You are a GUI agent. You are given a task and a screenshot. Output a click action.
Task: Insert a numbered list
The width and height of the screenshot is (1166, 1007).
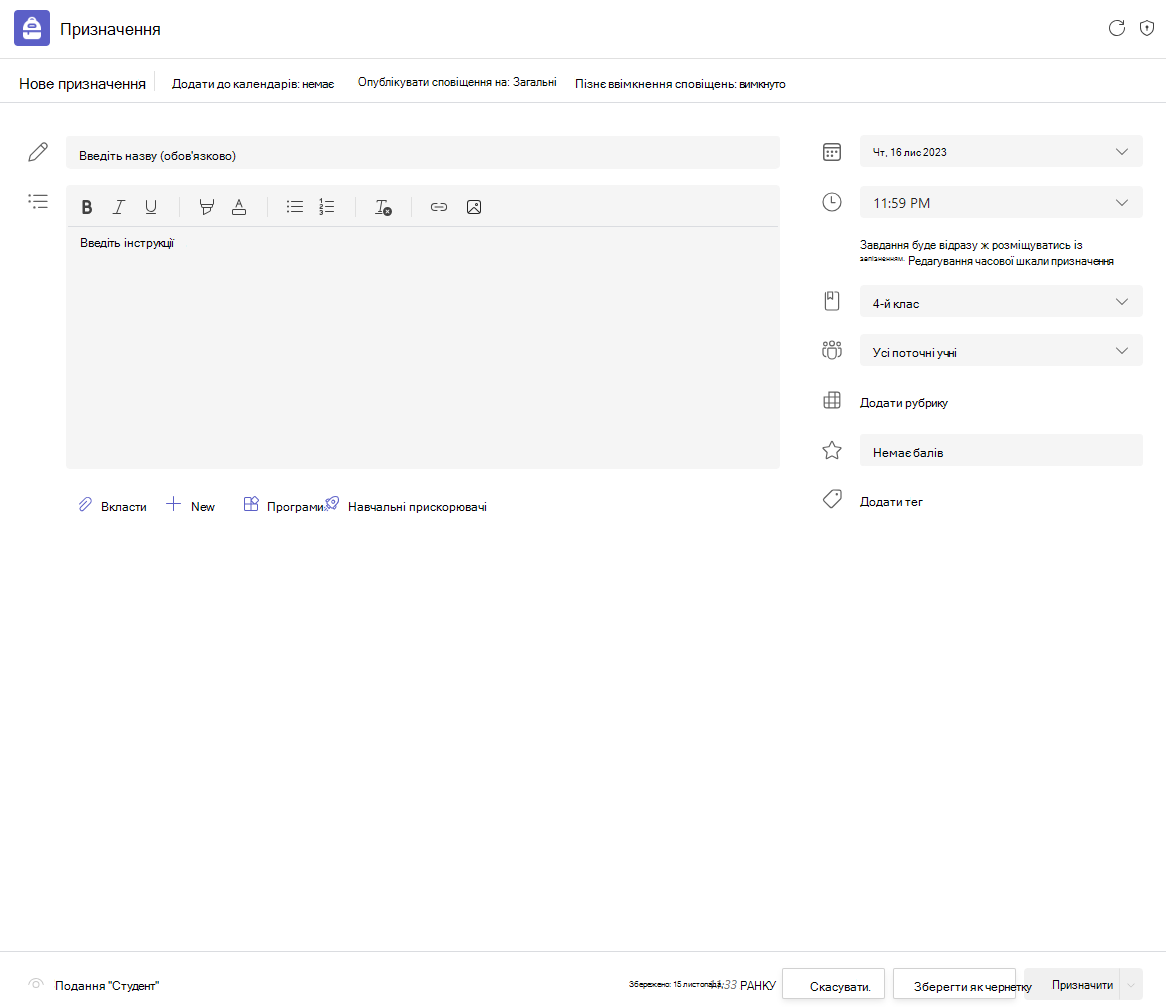(326, 207)
